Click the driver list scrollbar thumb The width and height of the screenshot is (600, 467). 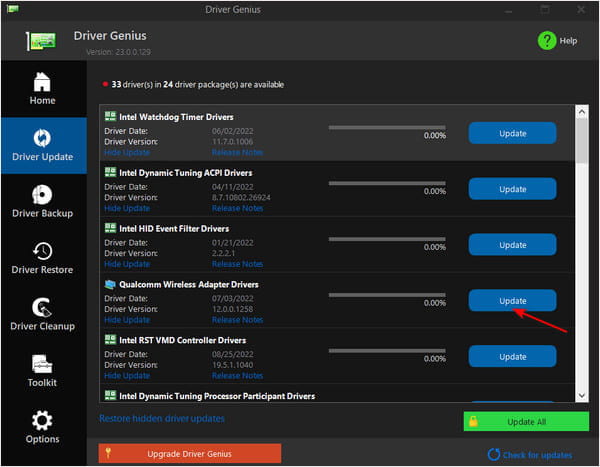click(x=582, y=140)
